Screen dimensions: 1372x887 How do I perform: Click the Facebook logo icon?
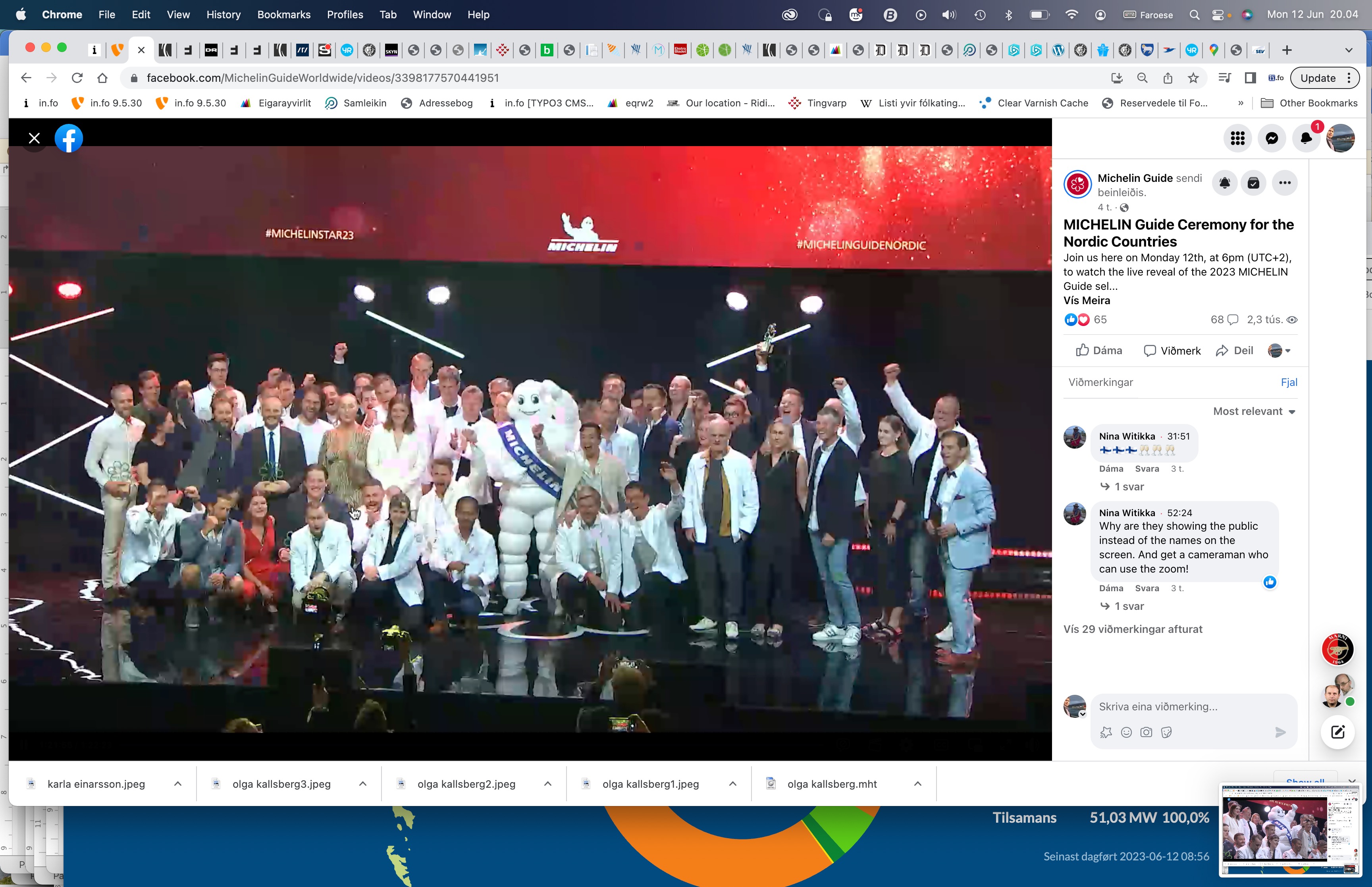click(69, 138)
